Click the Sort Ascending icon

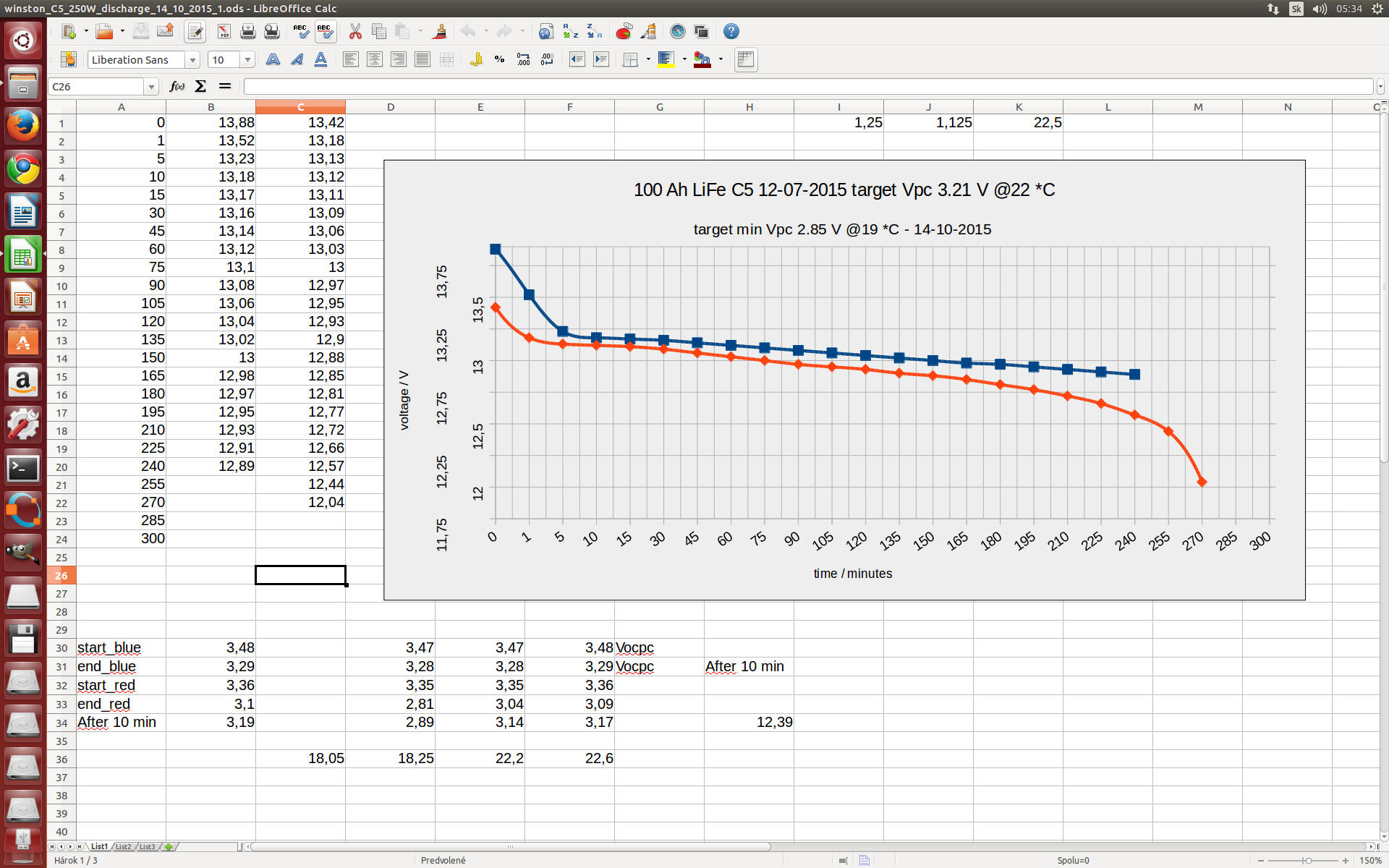point(571,31)
